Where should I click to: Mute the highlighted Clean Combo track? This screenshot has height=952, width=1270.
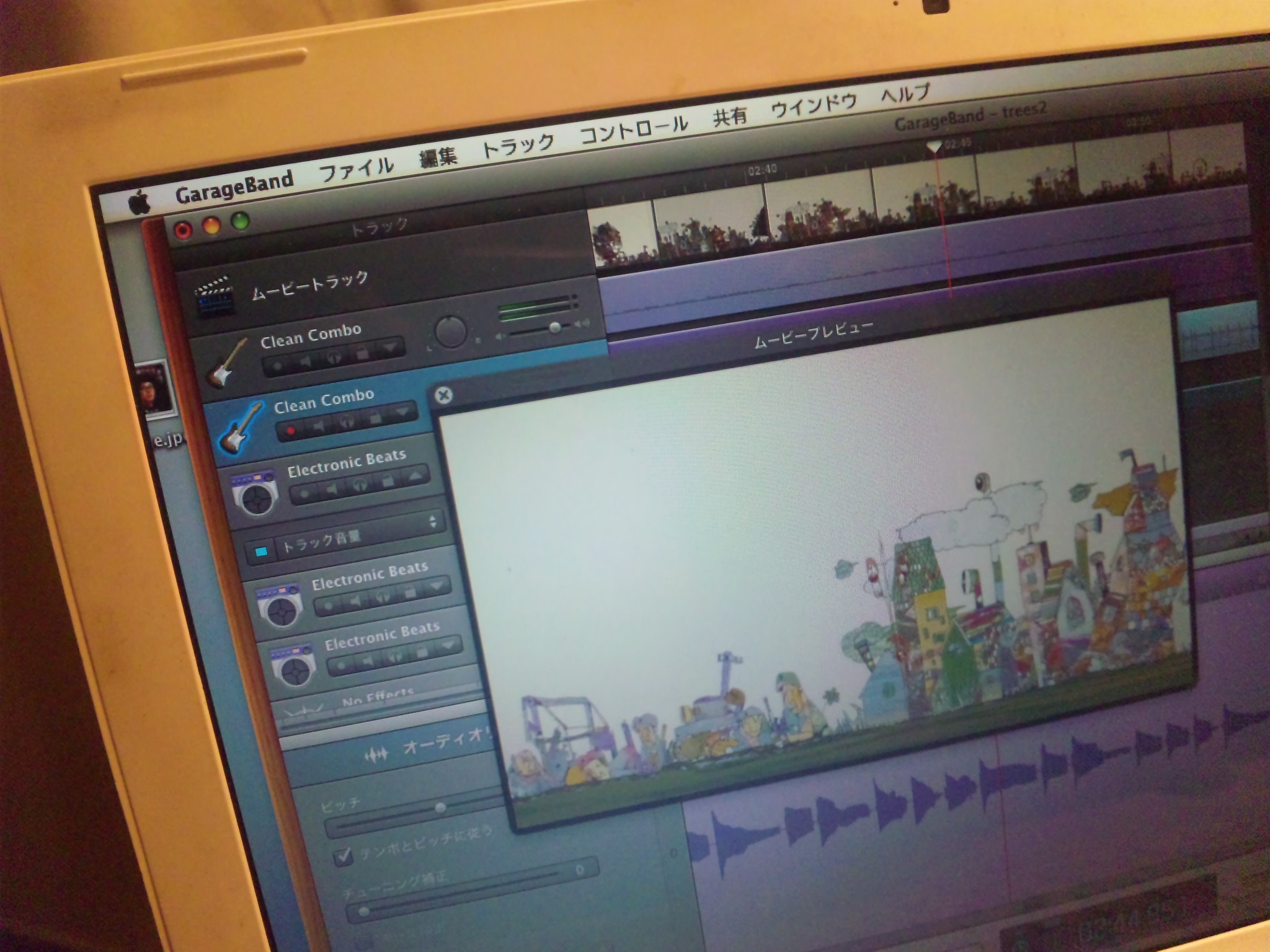point(319,425)
